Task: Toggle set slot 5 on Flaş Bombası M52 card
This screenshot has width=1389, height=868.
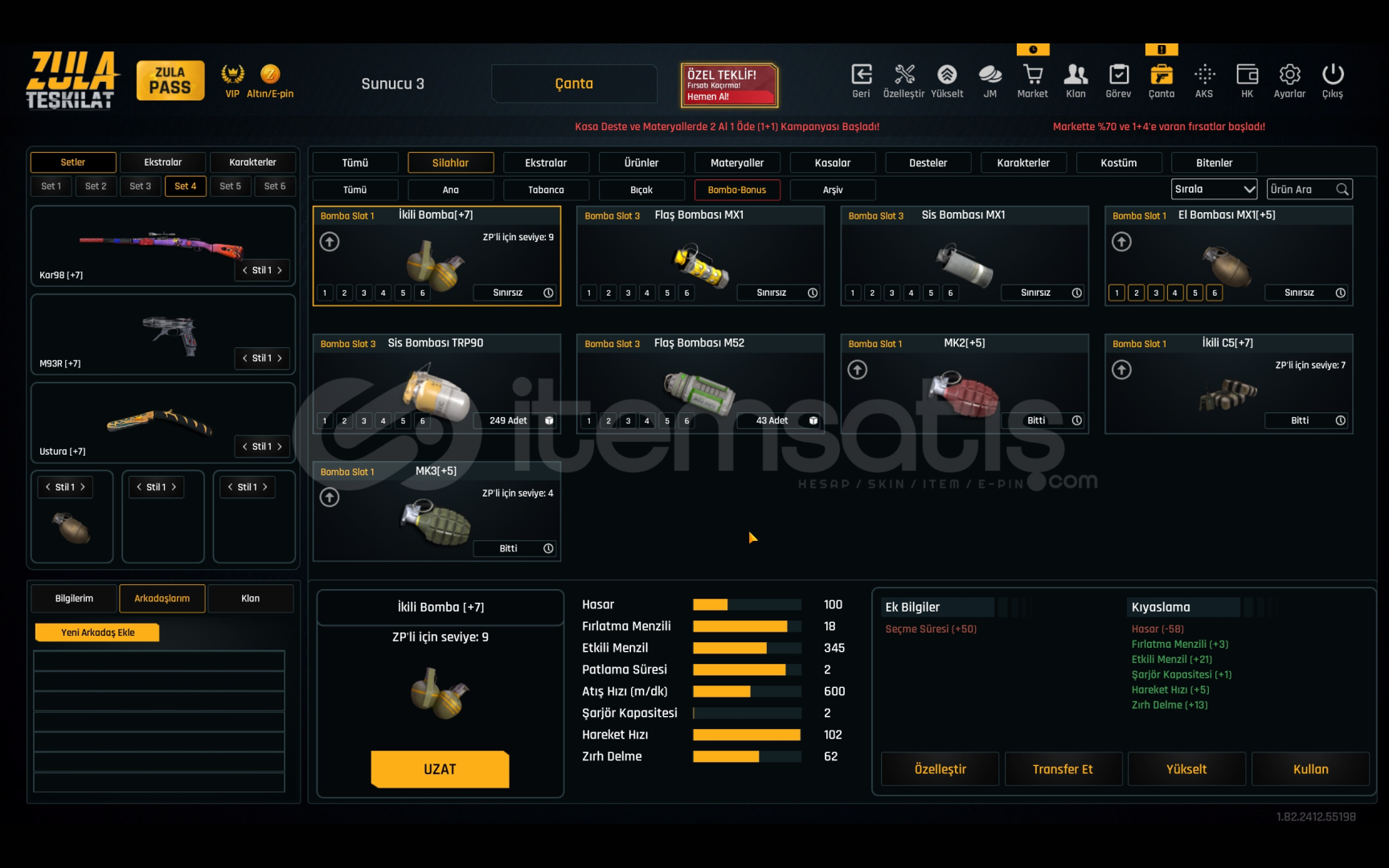Action: tap(667, 420)
